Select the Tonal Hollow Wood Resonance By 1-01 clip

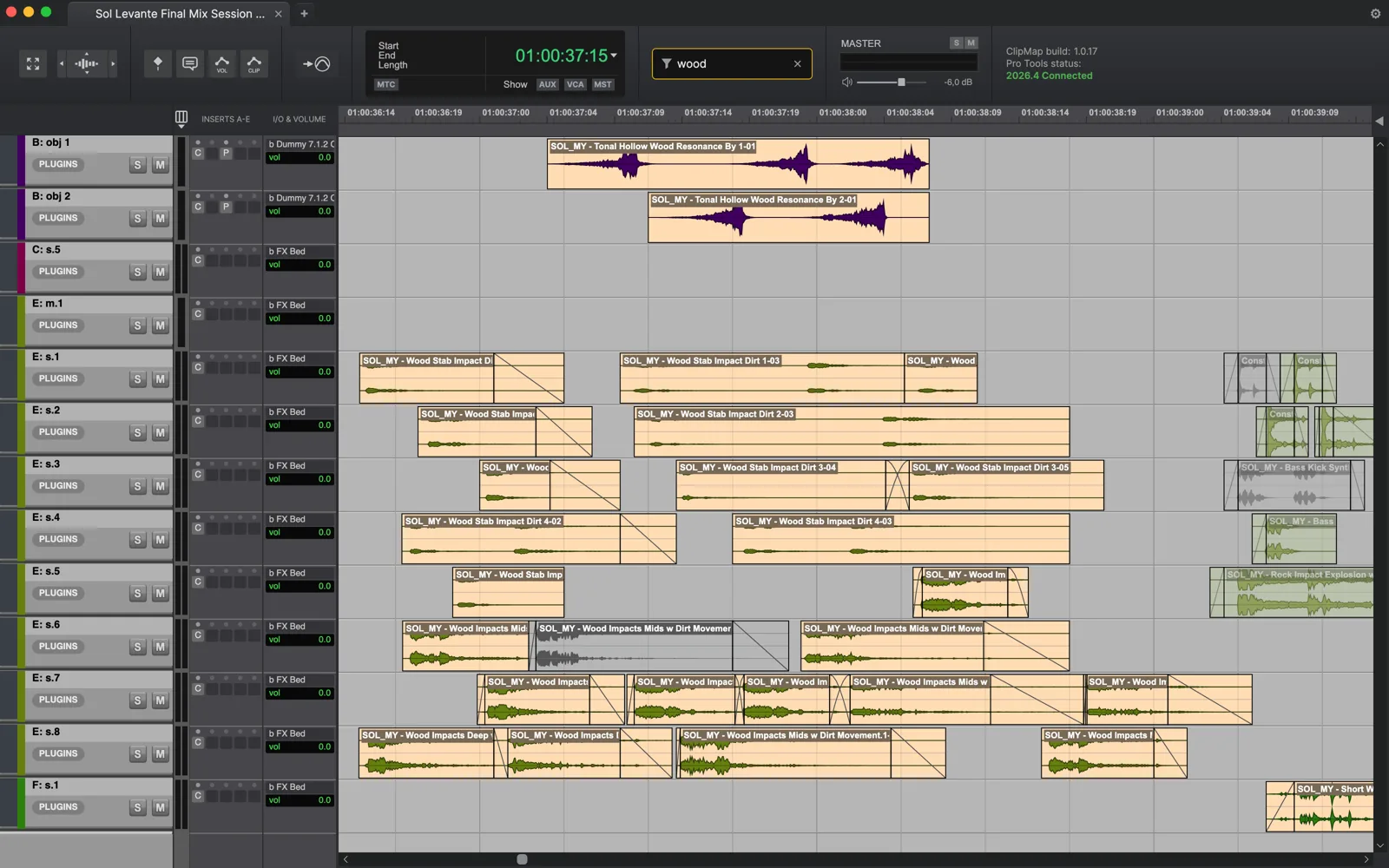(x=738, y=164)
